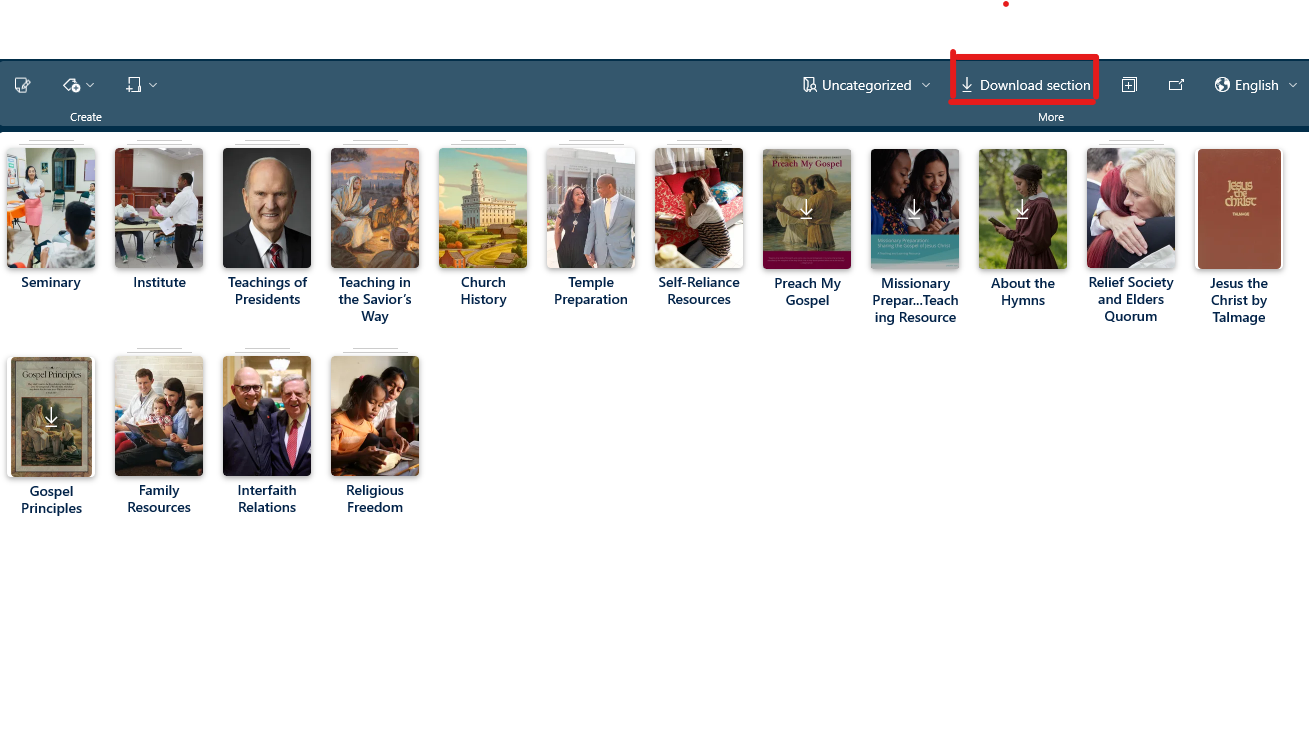
Task: Click the Self-Reliance Resources label
Action: click(x=699, y=291)
